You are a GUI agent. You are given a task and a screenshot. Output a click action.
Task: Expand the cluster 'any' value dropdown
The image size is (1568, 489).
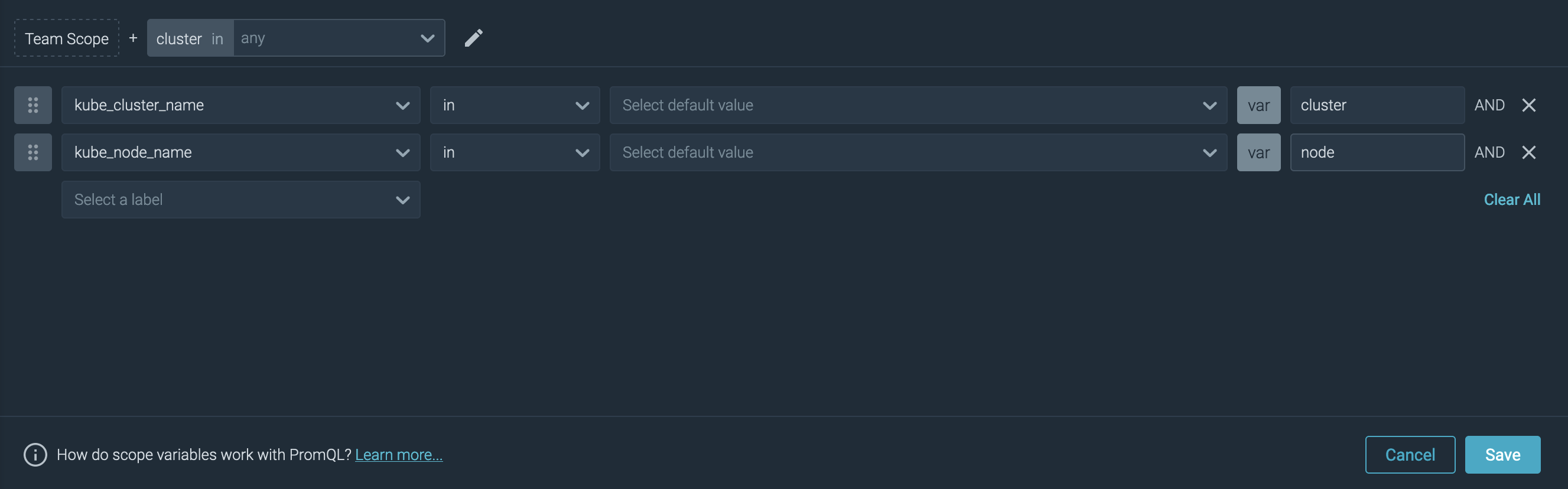pyautogui.click(x=339, y=38)
